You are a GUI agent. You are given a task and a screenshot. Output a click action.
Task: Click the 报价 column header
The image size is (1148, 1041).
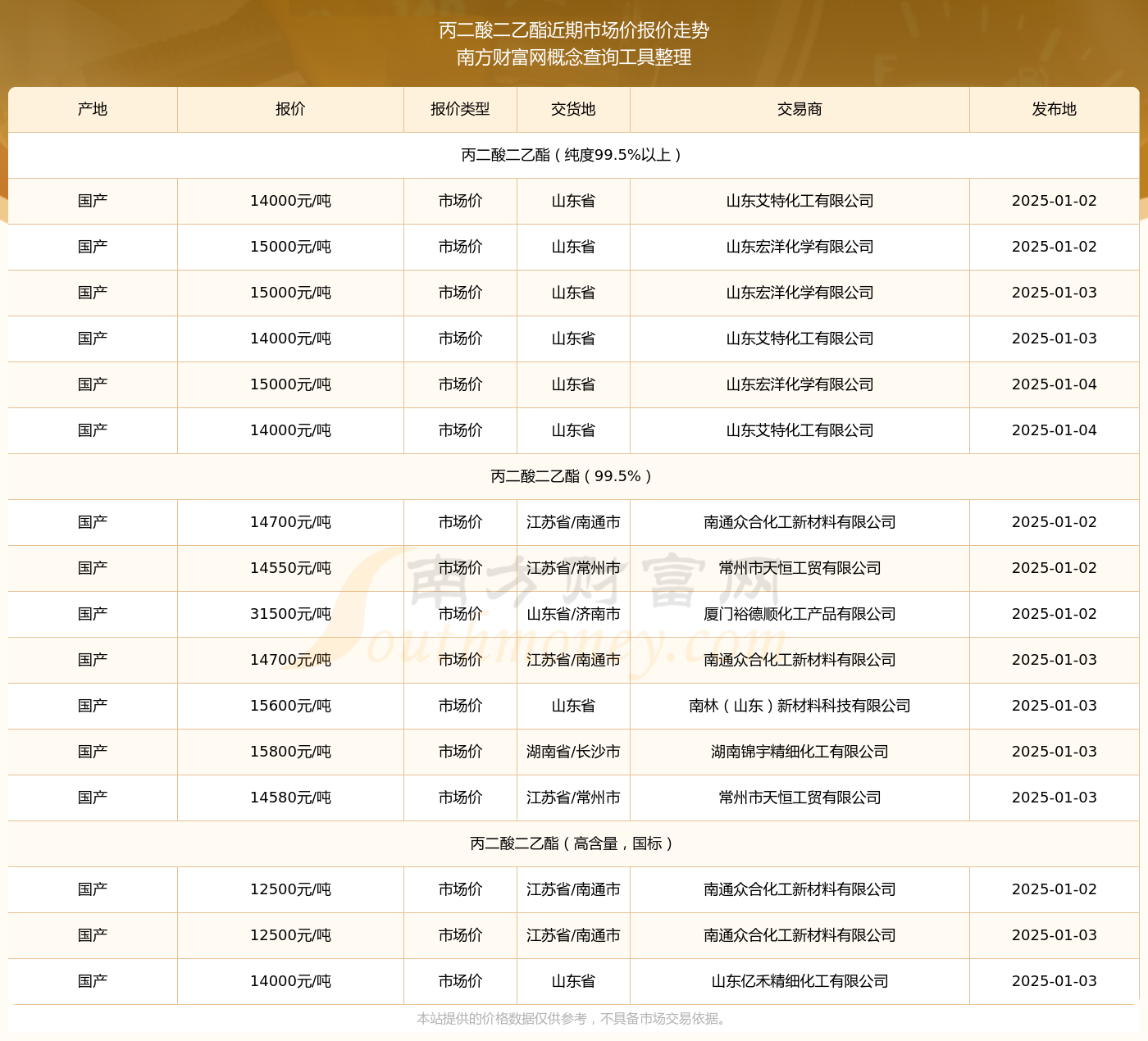click(x=290, y=109)
